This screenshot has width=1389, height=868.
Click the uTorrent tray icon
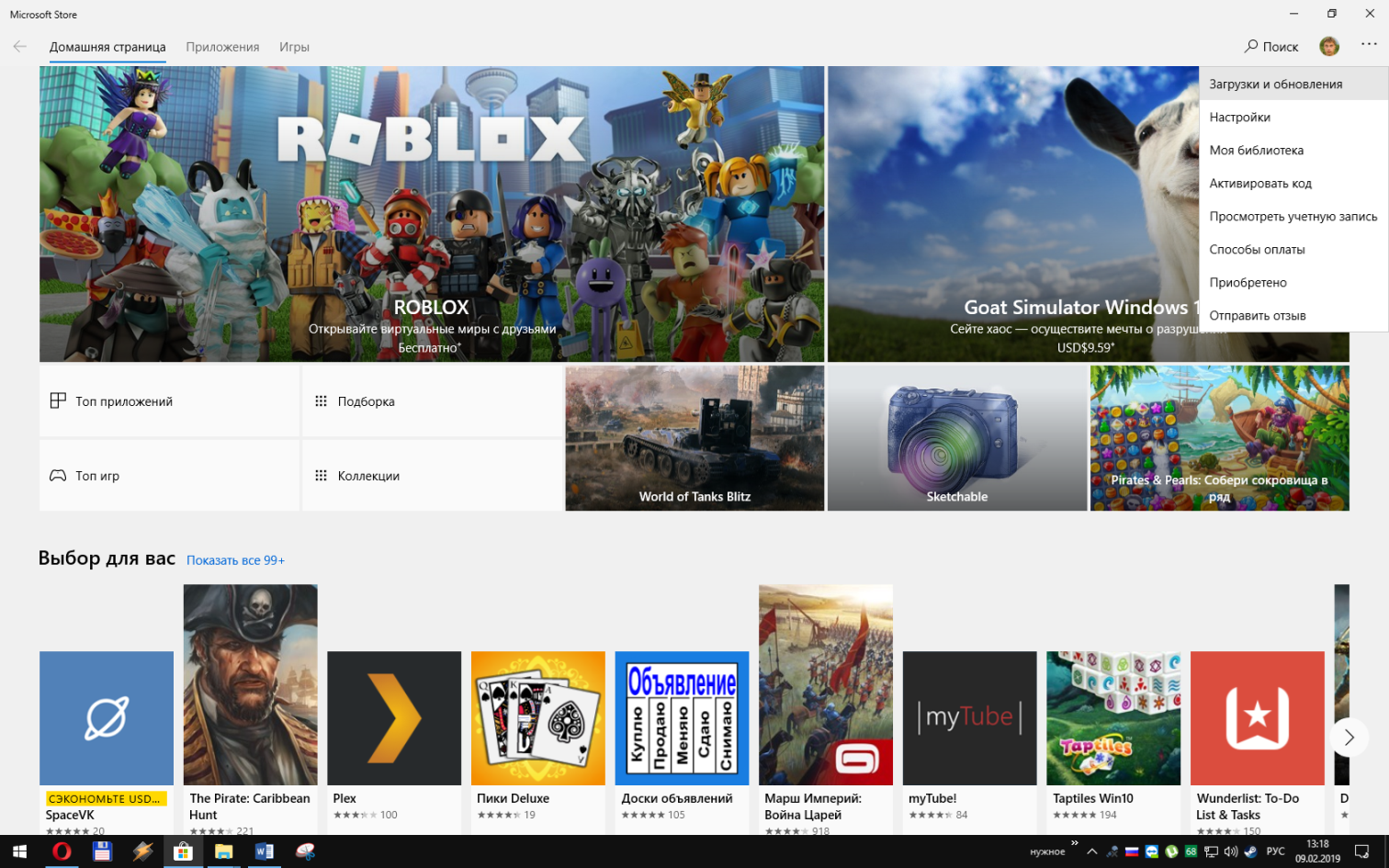coord(1171,851)
